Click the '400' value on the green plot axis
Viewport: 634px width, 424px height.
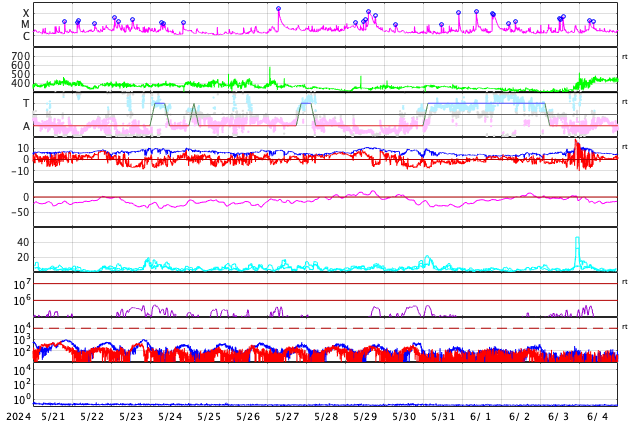coord(21,83)
